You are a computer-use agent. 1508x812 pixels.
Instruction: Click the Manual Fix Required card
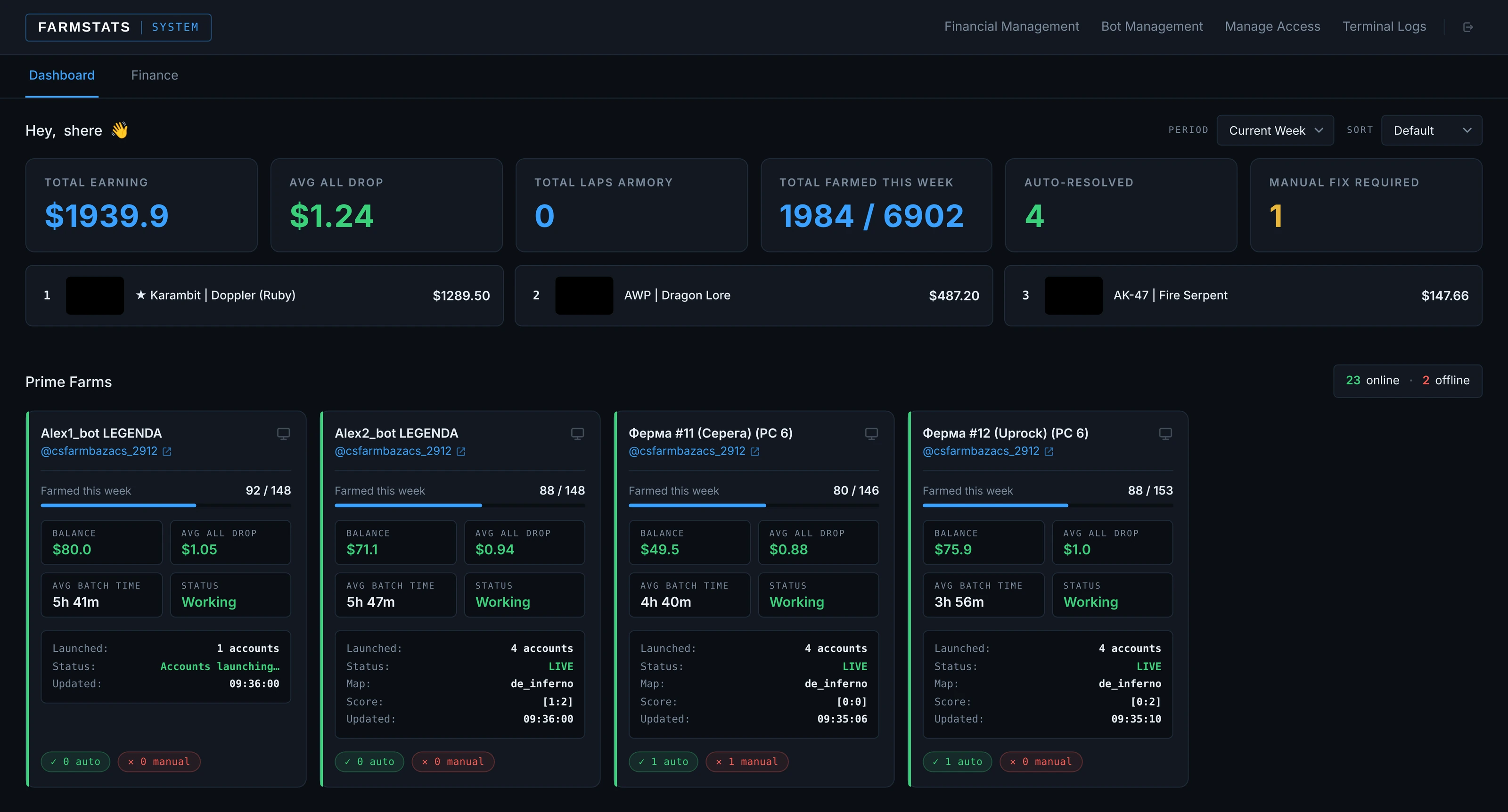[x=1366, y=205]
